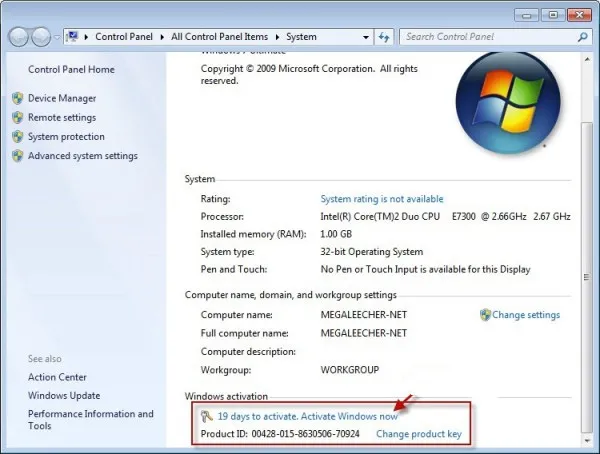
Task: Click the Product ID number text
Action: pos(305,434)
